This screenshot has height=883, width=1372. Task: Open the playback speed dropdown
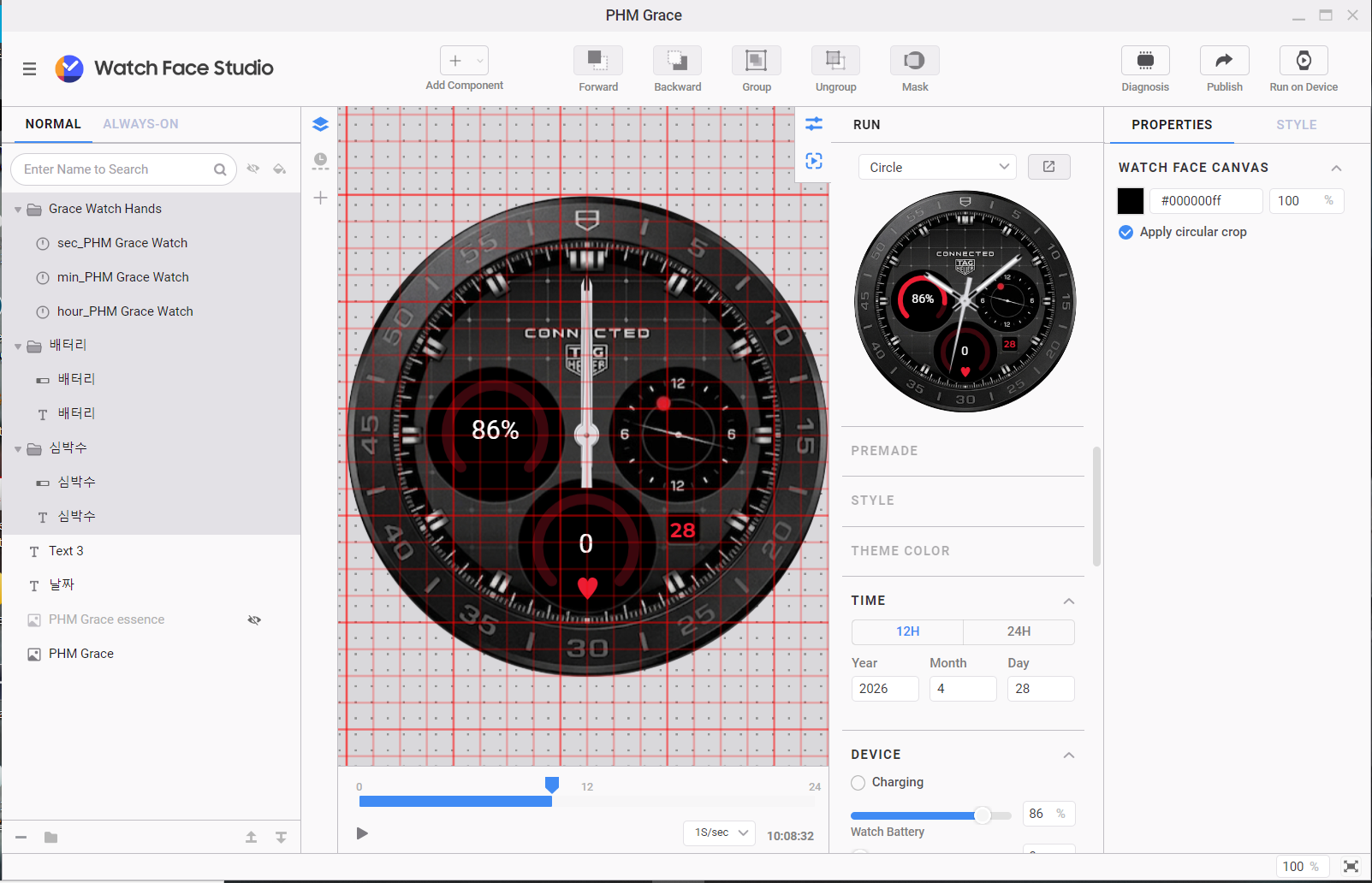point(719,833)
